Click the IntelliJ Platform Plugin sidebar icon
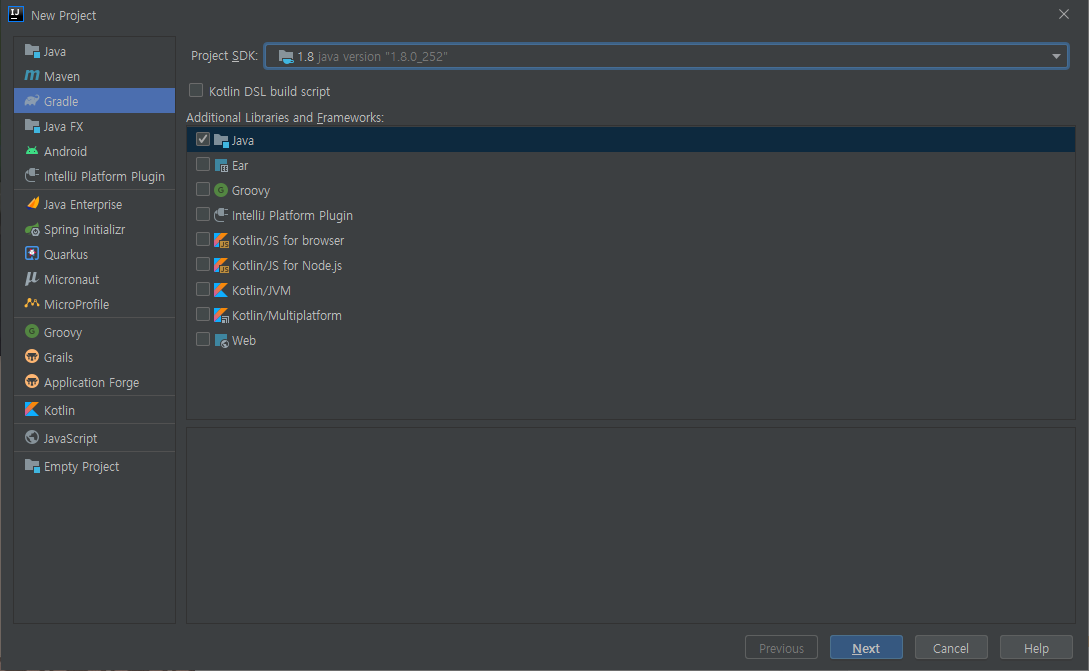The image size is (1089, 671). click(32, 176)
